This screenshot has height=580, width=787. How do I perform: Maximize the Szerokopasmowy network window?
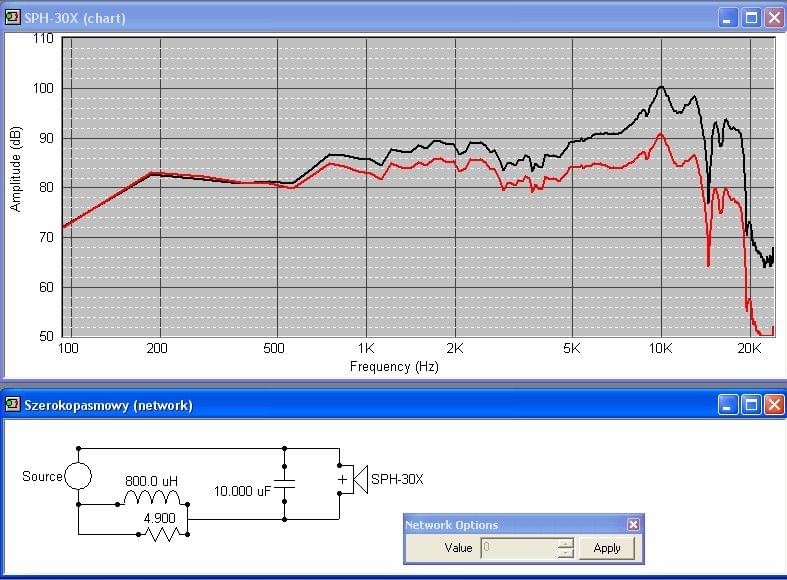click(751, 404)
